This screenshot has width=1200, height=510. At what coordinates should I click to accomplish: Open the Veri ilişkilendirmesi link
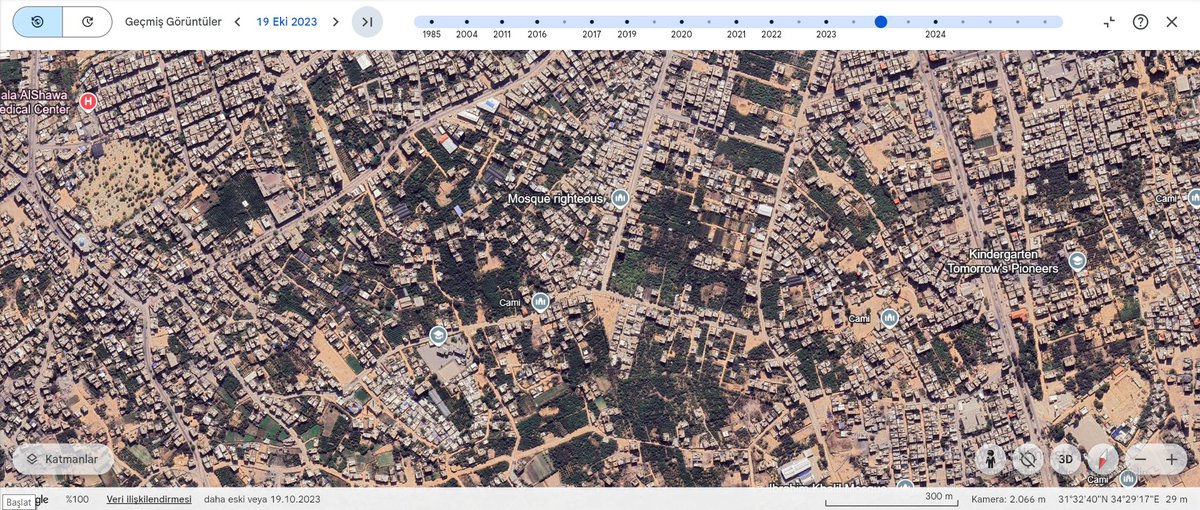pyautogui.click(x=149, y=499)
